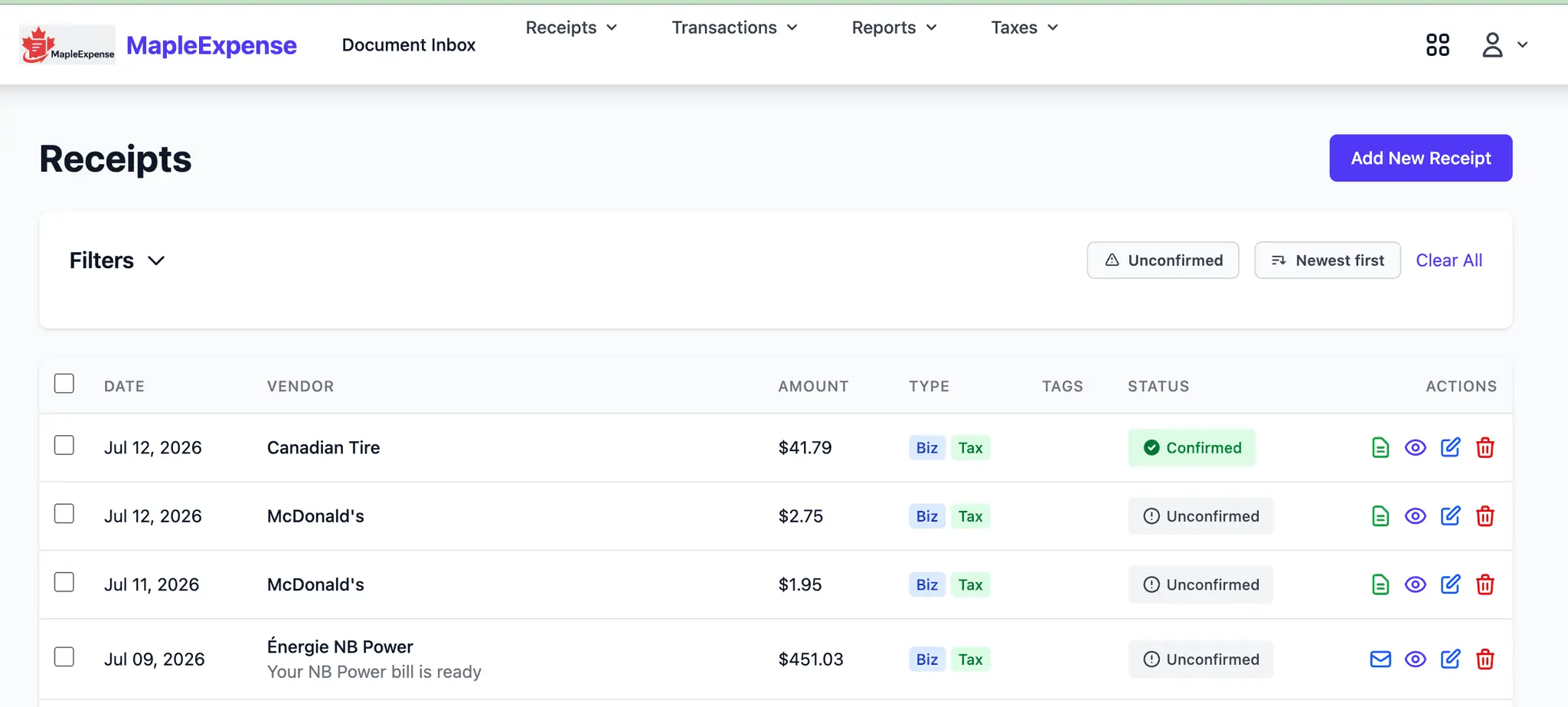Select the Énergie NB Power receipt checkbox
The image size is (1568, 707).
[64, 656]
